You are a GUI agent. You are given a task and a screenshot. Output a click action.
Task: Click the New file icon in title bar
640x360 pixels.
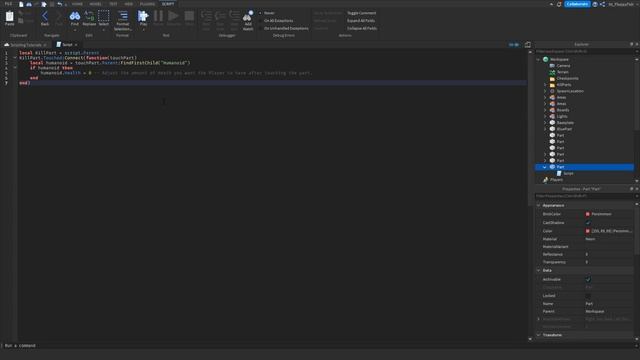click(21, 4)
